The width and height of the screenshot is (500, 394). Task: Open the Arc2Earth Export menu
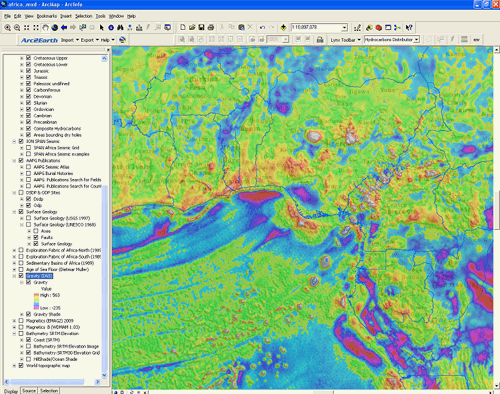coord(90,40)
